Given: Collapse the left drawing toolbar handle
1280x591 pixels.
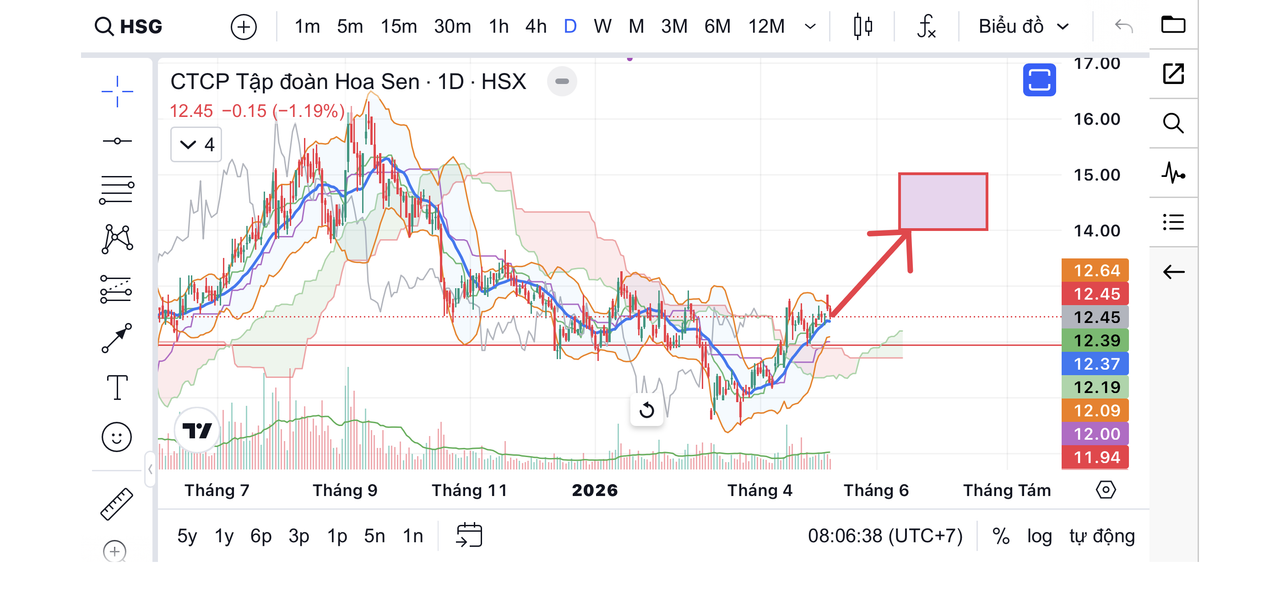Looking at the screenshot, I should [x=150, y=467].
